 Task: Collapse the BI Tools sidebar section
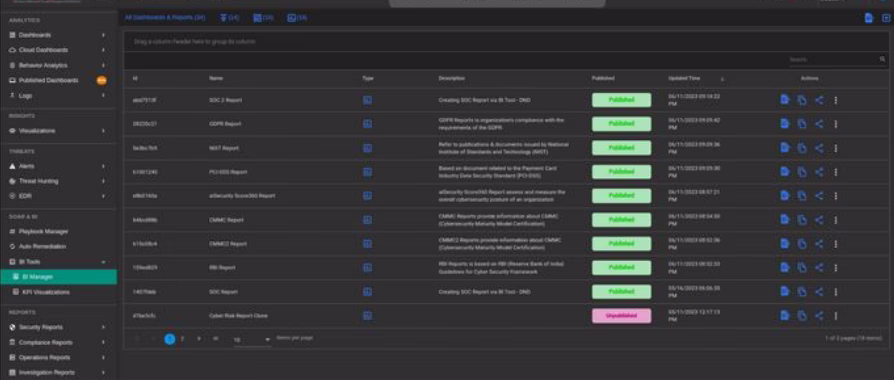[103, 262]
